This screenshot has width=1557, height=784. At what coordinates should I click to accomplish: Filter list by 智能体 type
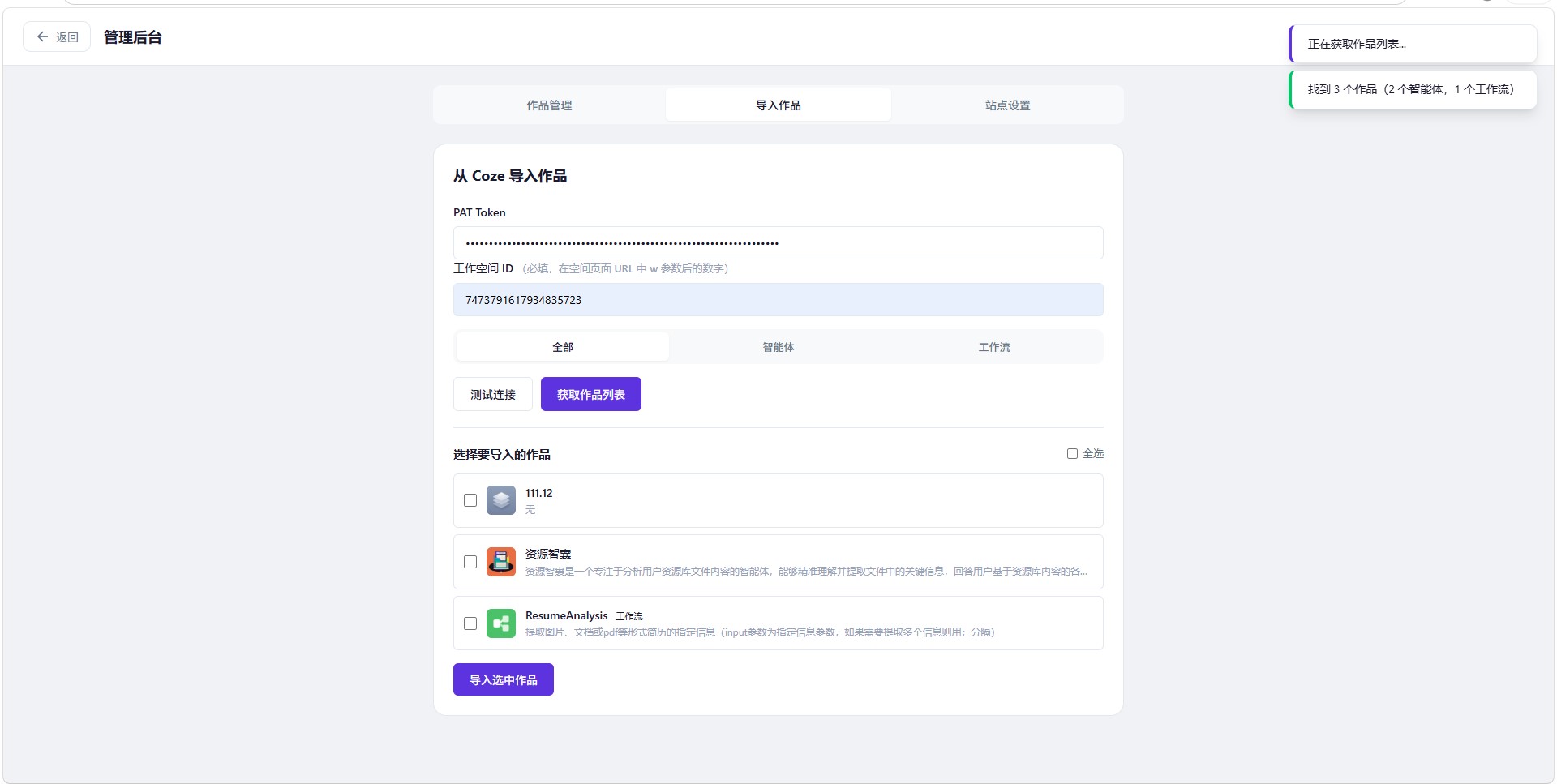tap(778, 347)
